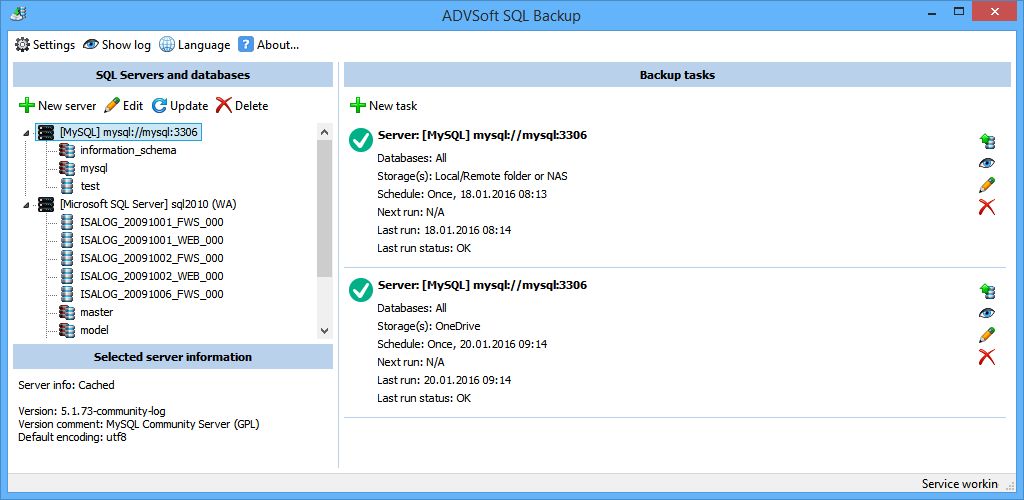Select ISALOG_20091001_FWS_000 database
Viewport: 1024px width, 500px height.
coord(152,222)
